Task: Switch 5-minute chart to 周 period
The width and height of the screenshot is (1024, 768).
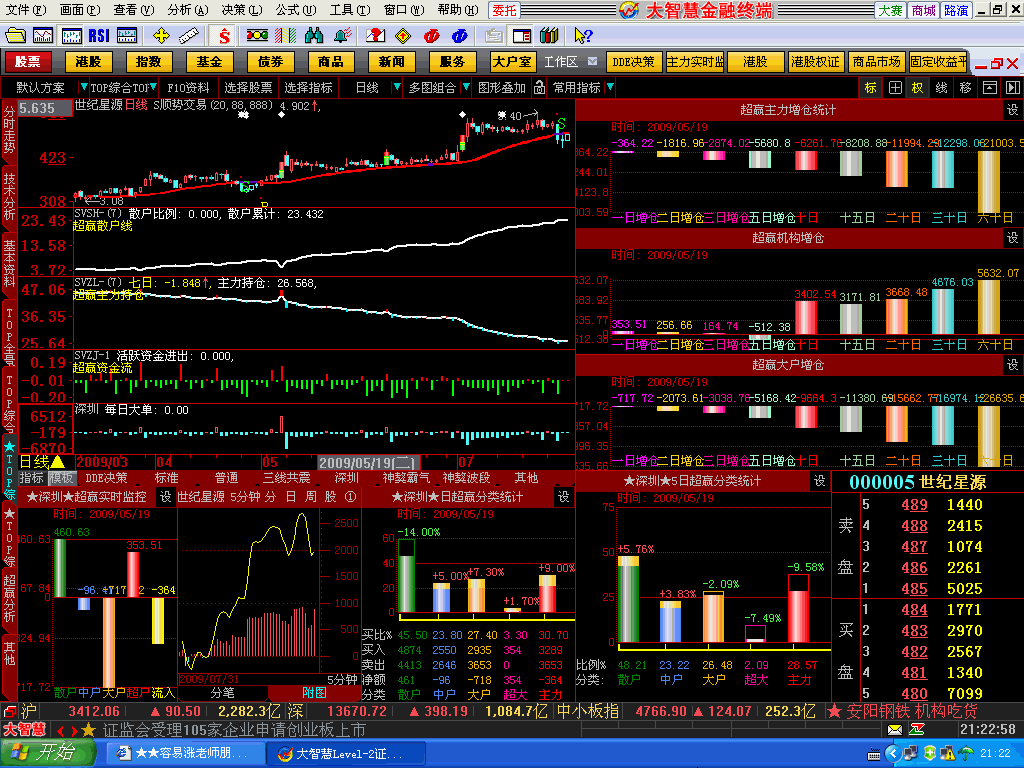Action: pyautogui.click(x=311, y=497)
